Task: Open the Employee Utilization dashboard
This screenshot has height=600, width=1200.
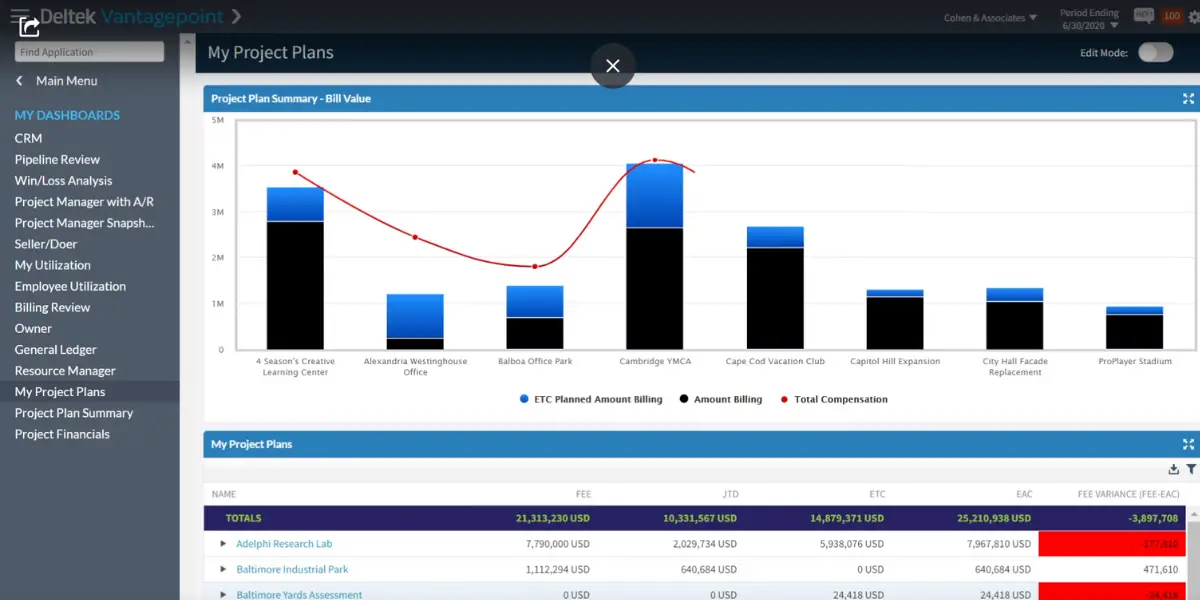Action: (x=70, y=286)
